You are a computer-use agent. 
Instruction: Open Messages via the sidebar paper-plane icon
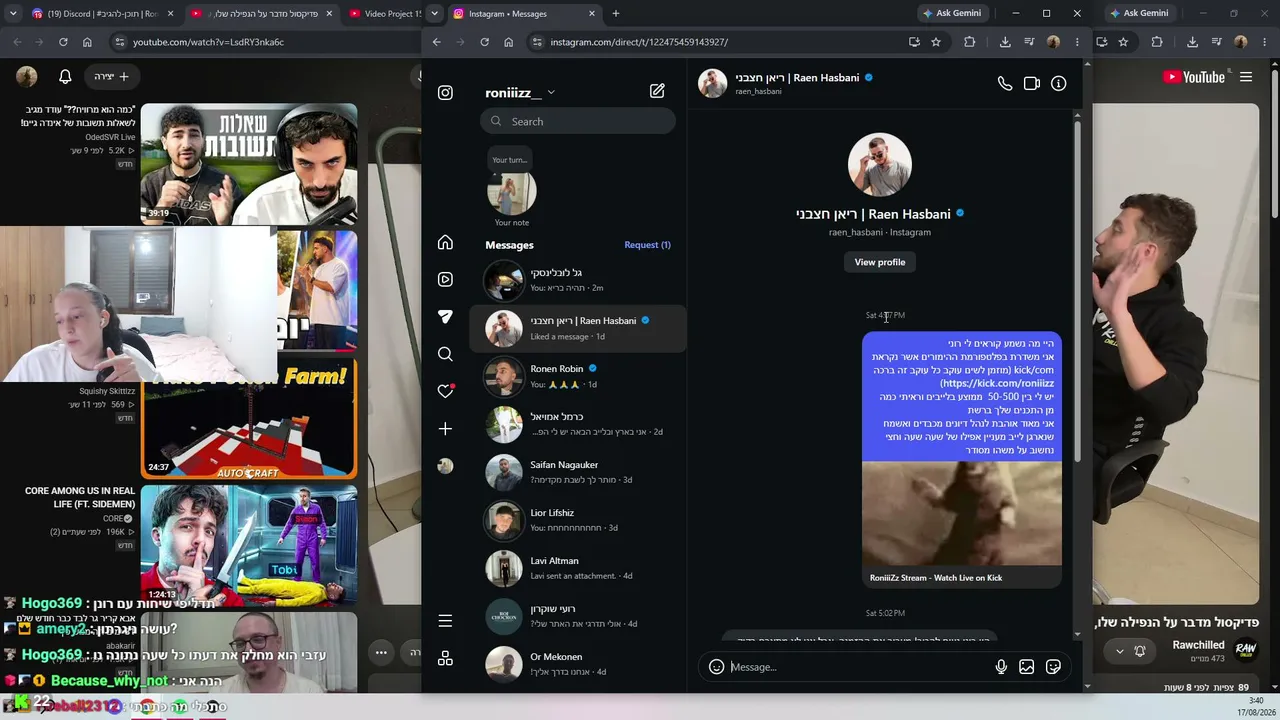(445, 316)
